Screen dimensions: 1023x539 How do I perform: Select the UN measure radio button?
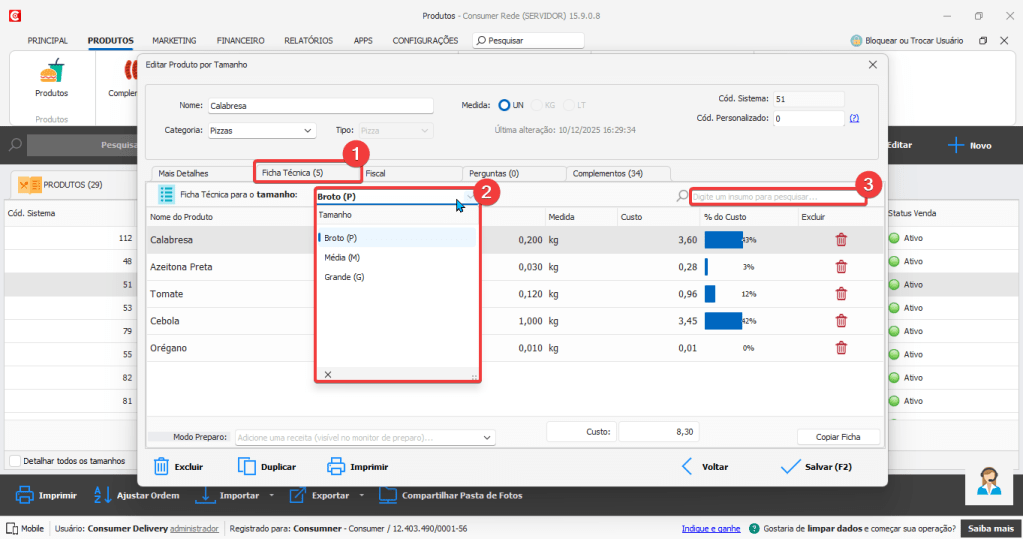[504, 105]
